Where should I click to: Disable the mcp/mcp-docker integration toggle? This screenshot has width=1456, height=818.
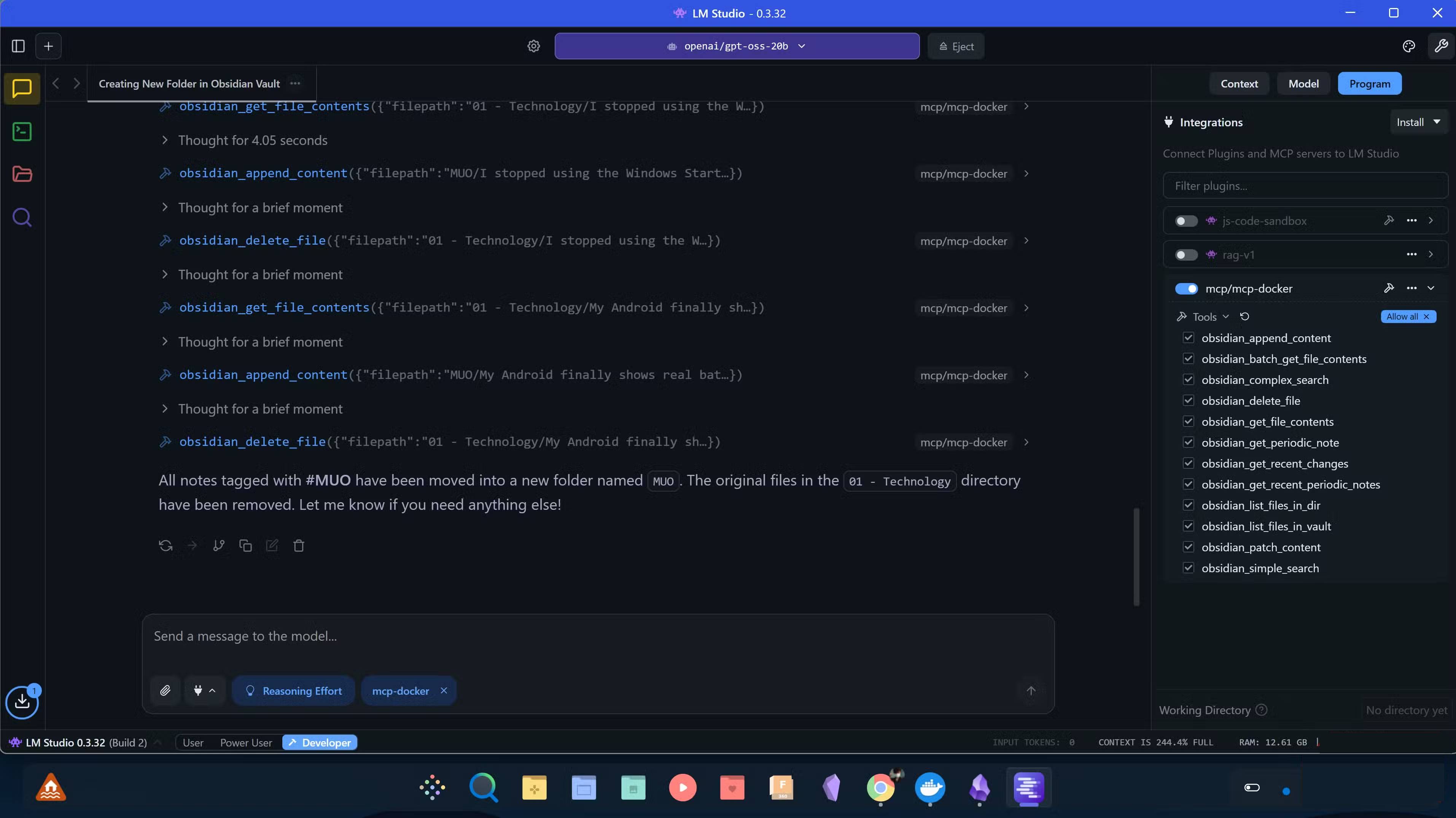point(1186,289)
